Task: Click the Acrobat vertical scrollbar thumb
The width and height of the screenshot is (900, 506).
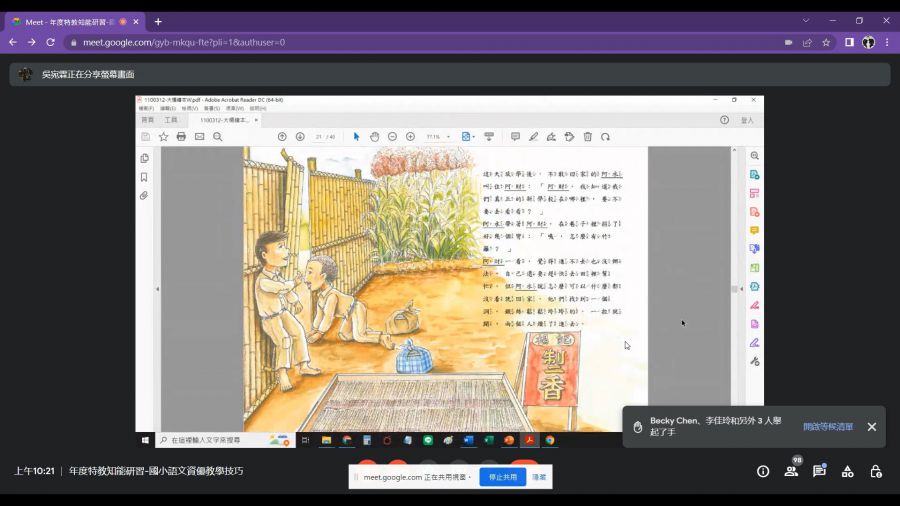Action: pos(734,289)
